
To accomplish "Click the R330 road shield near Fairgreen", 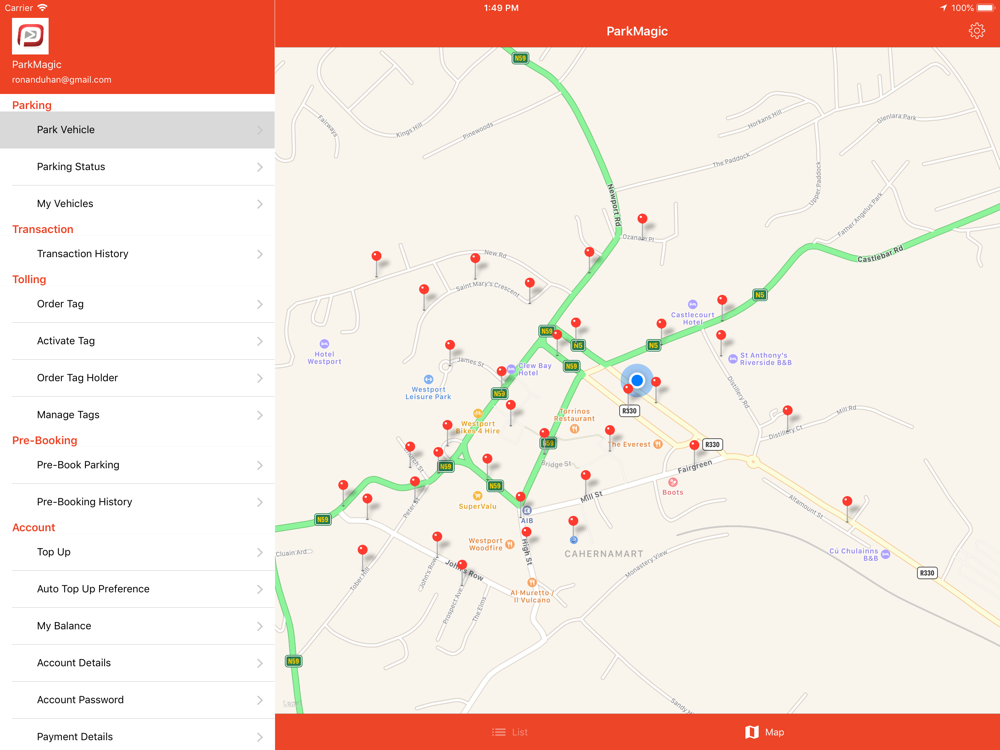I will coord(712,445).
